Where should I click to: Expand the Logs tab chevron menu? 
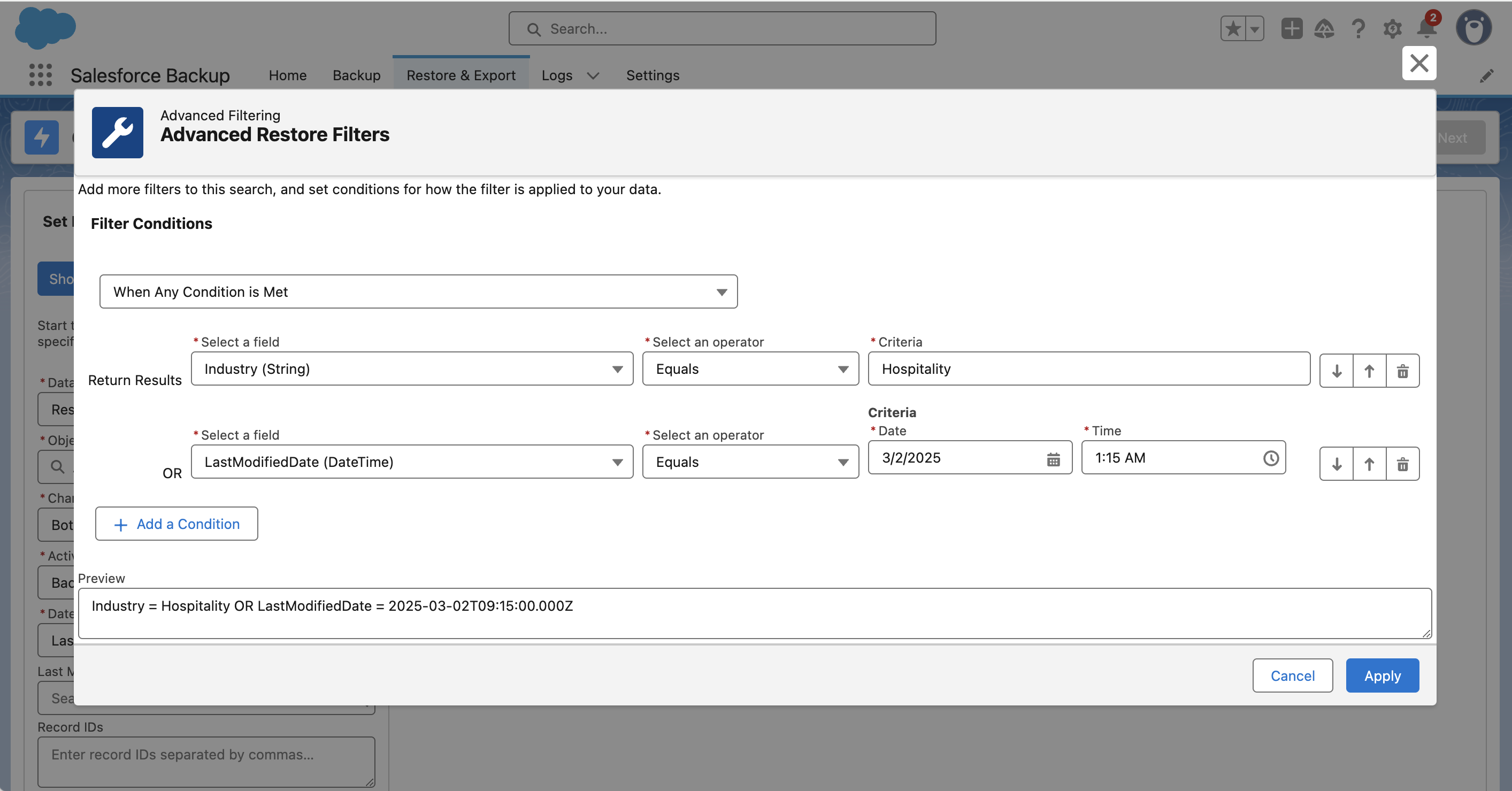(x=593, y=76)
